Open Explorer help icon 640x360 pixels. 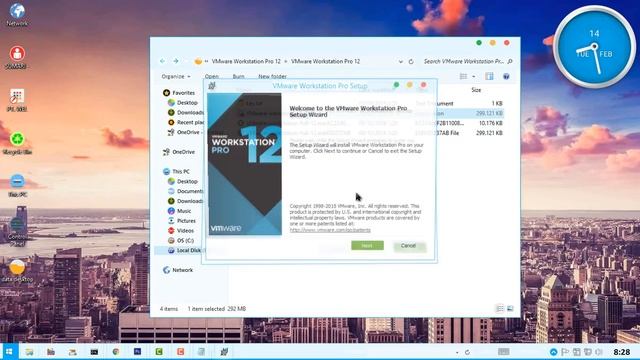point(506,76)
